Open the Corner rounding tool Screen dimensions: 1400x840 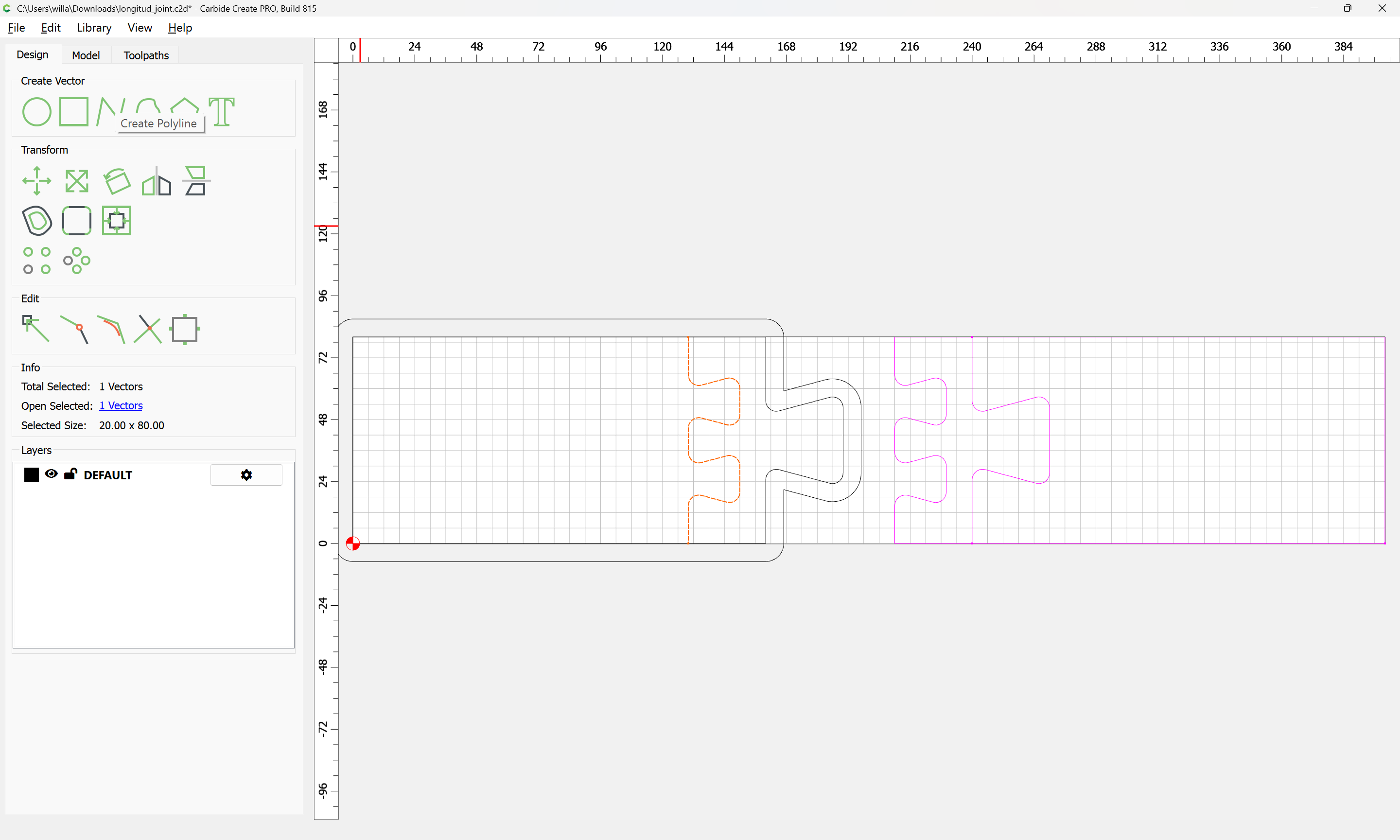(76, 221)
